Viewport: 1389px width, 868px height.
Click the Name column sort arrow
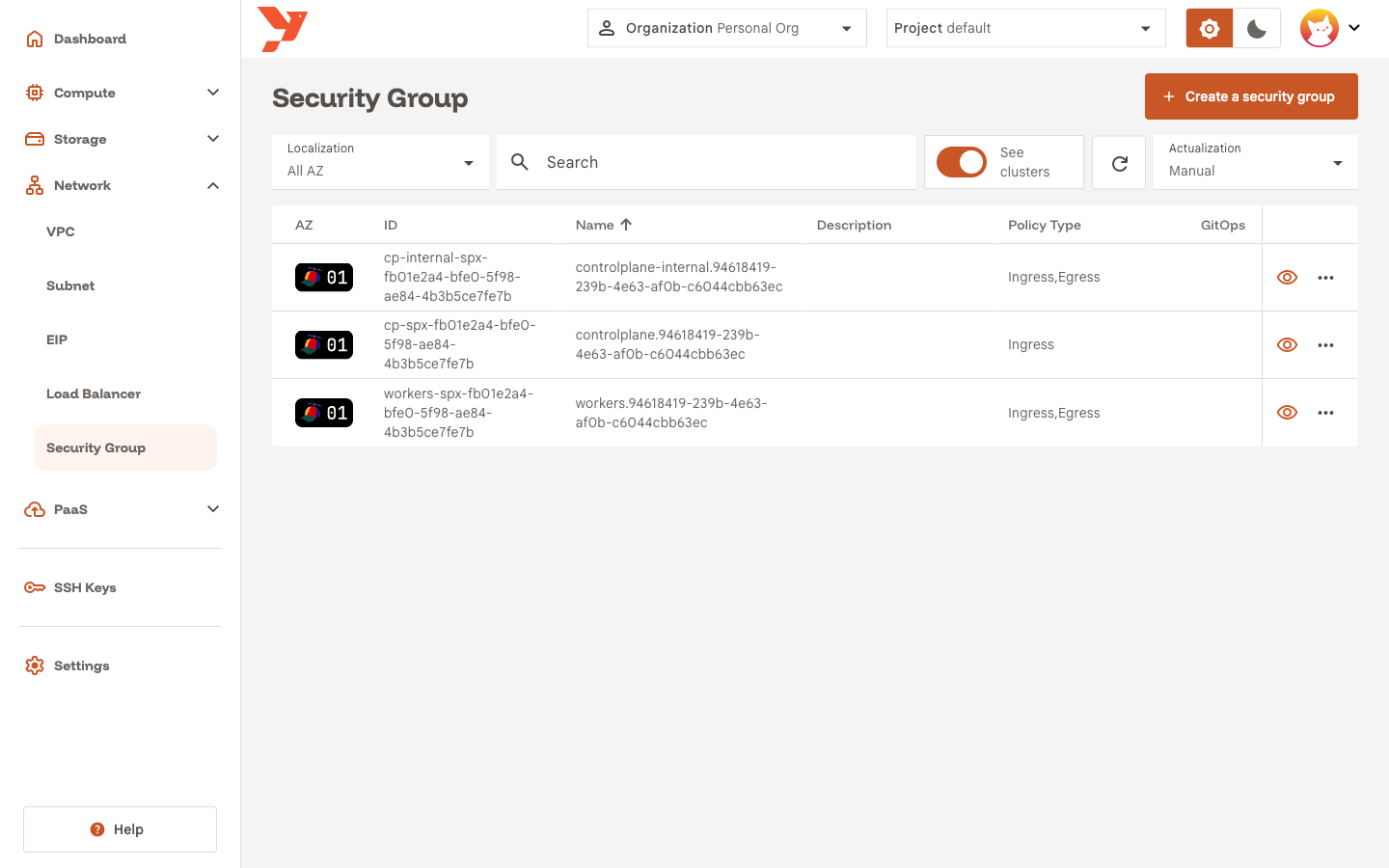pos(626,225)
